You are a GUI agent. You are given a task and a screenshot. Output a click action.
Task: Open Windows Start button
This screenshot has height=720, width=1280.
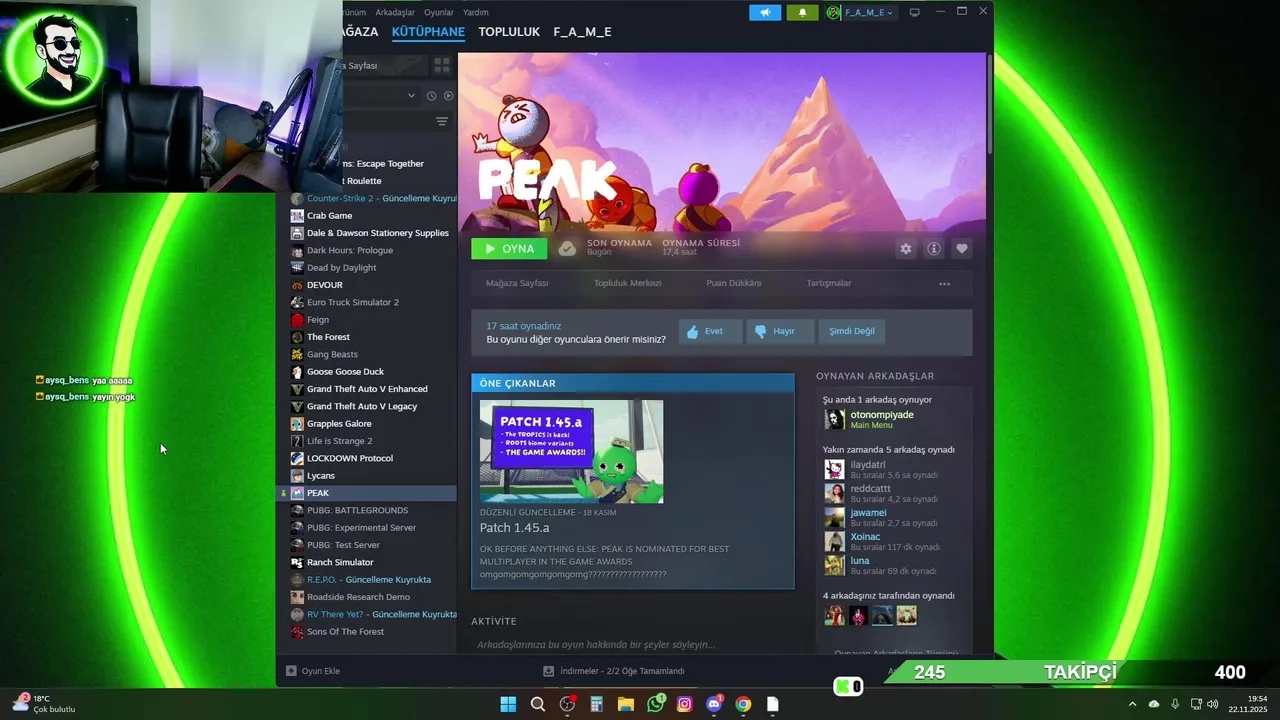[508, 704]
